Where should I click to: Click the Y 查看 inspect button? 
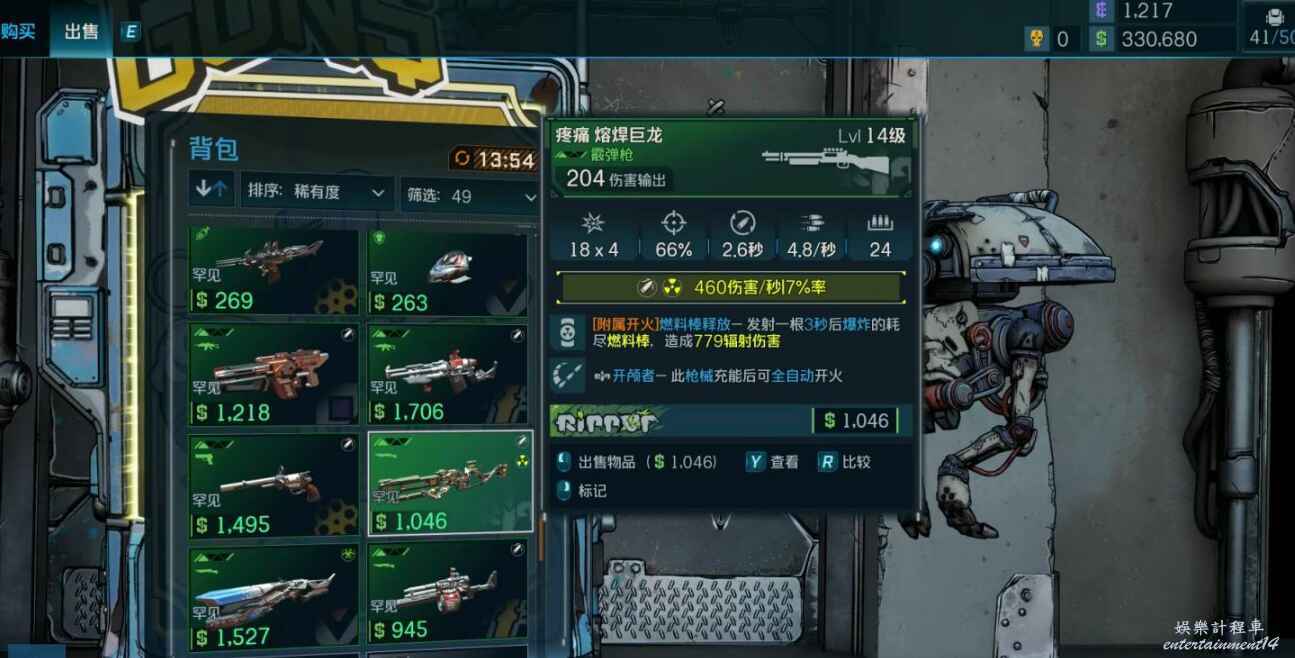coord(773,462)
